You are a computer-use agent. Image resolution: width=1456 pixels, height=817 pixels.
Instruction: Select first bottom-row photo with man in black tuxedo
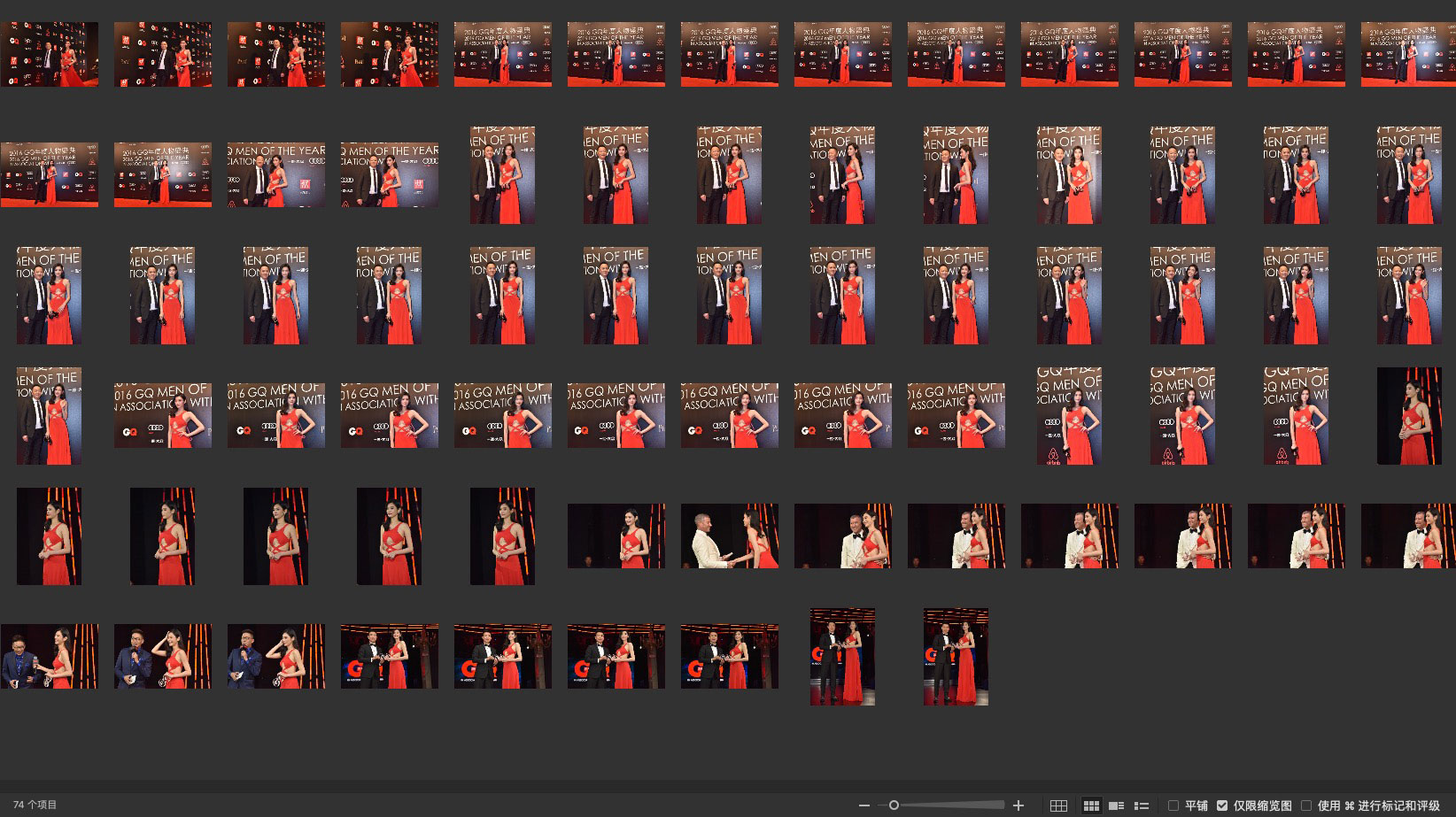389,657
